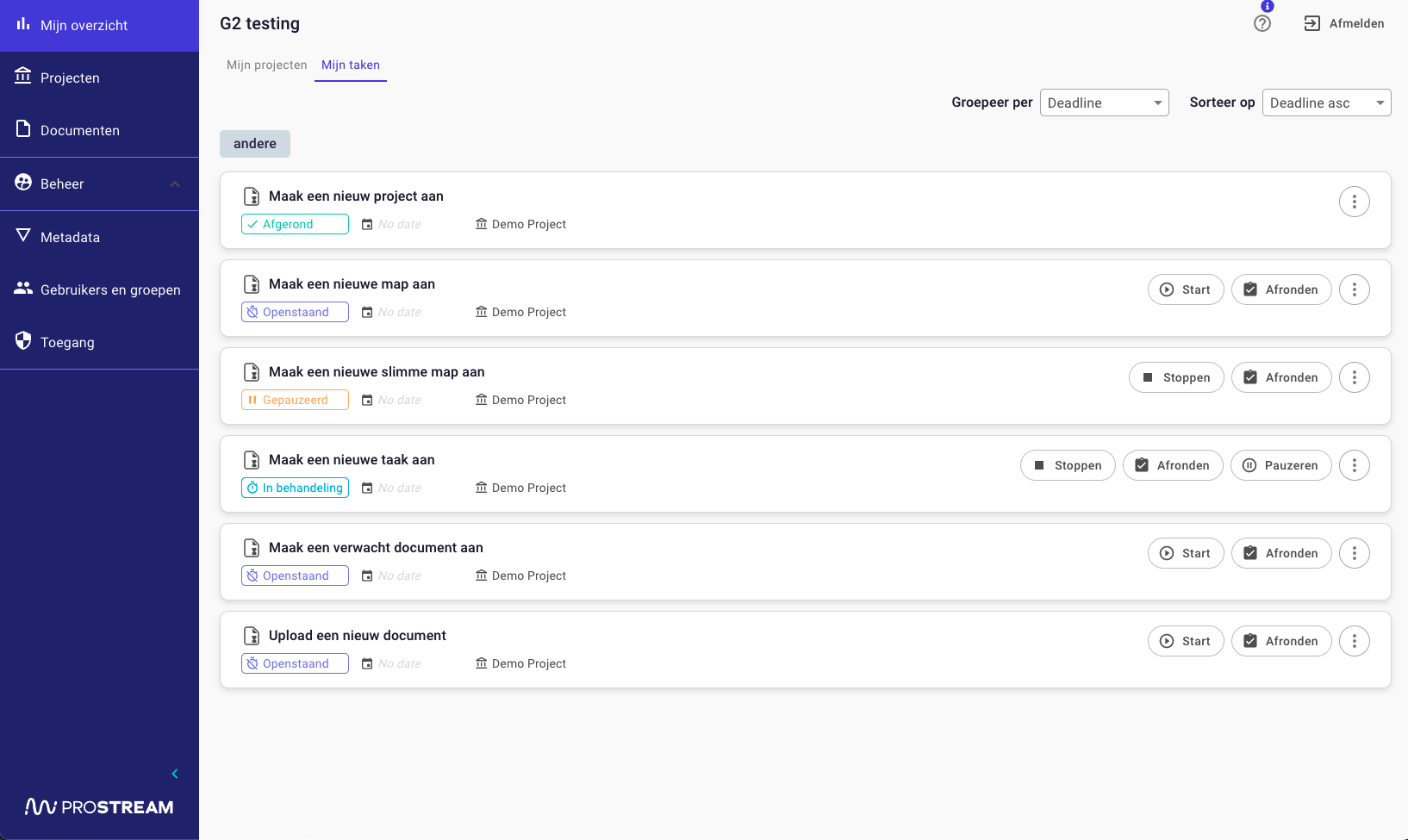The width and height of the screenshot is (1408, 840).
Task: Click the help question mark icon
Action: coord(1262,24)
